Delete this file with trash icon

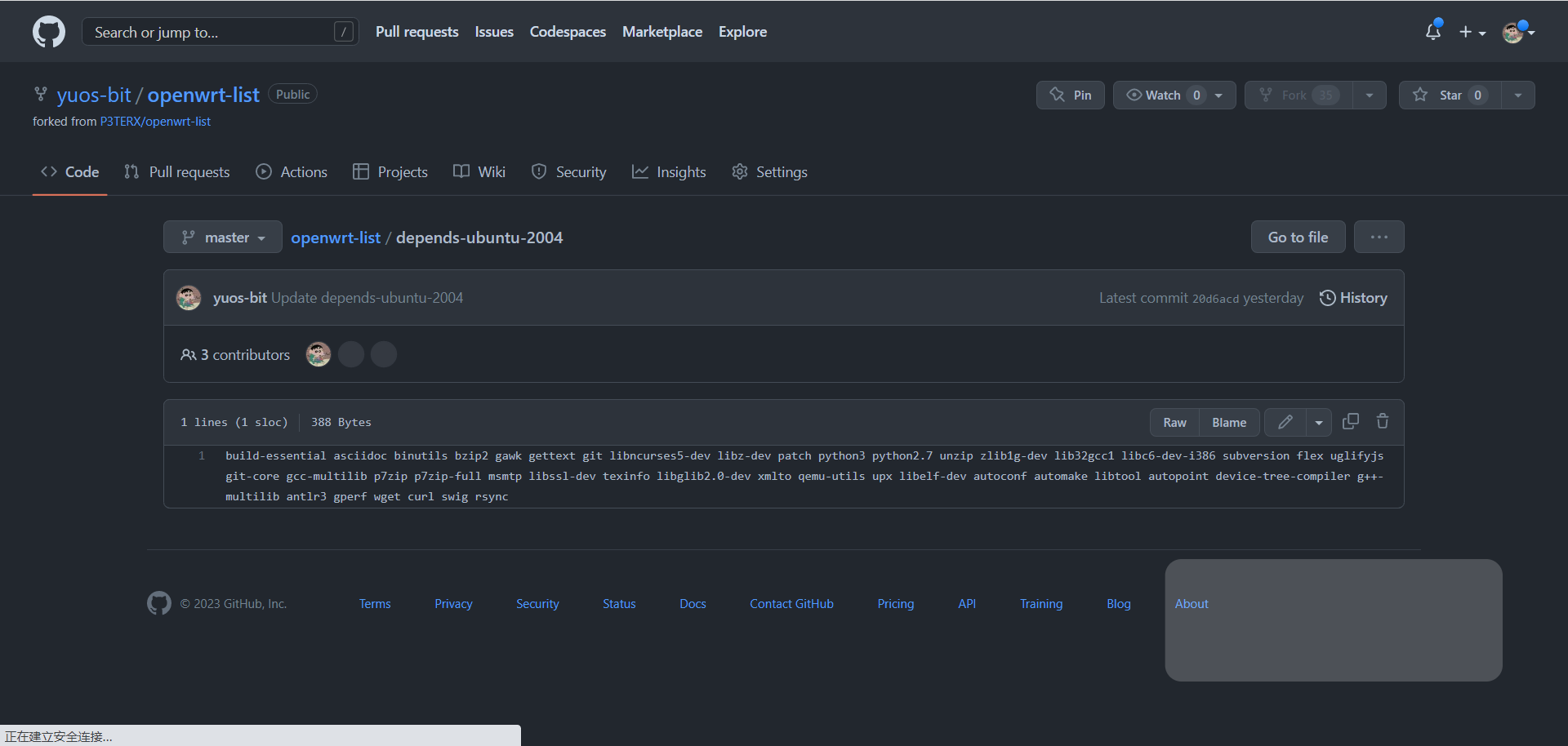[1383, 422]
